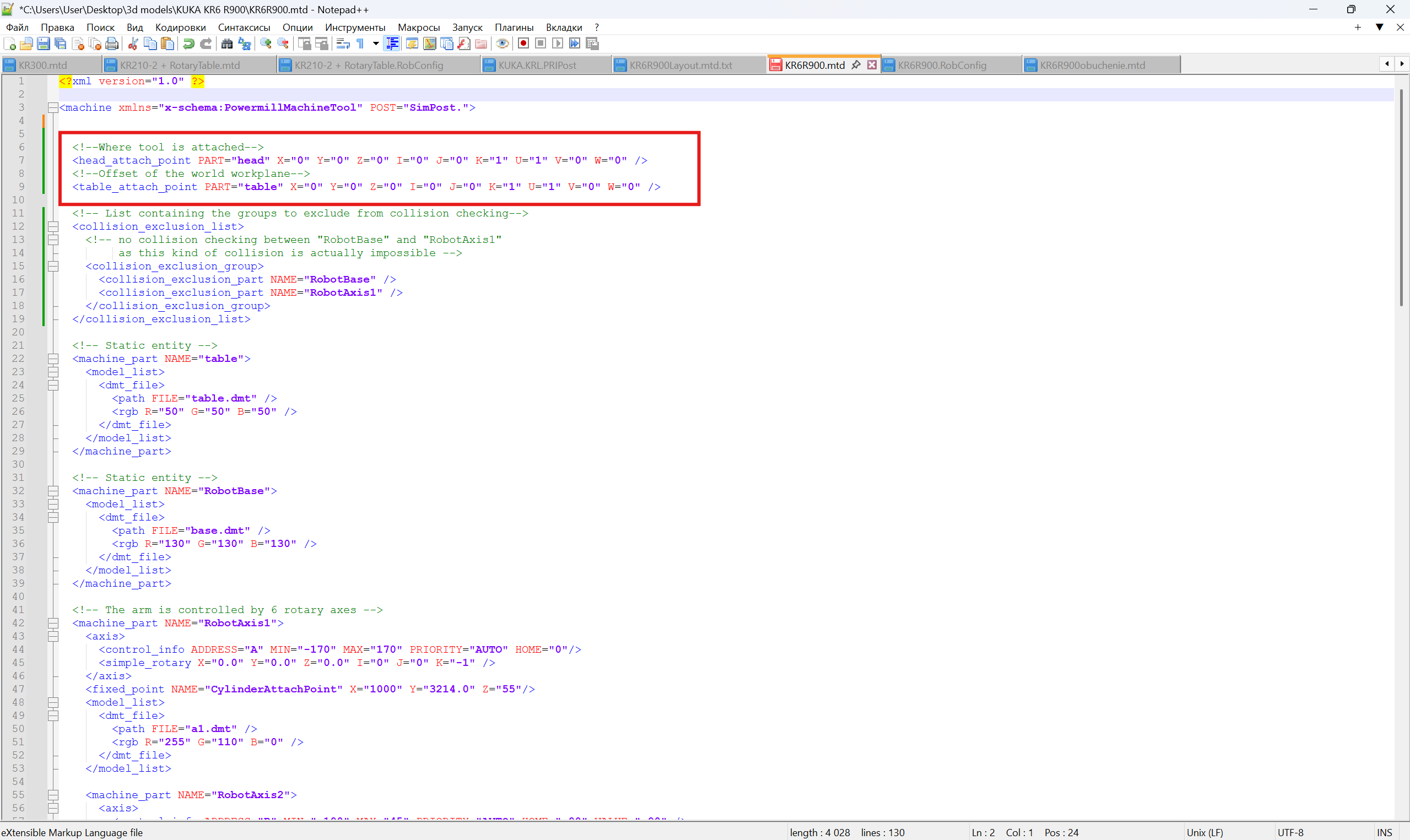Screen dimensions: 1410x840
Task: Collapse the RobotAxis1 machine_part fold on line 42
Action: (x=53, y=623)
